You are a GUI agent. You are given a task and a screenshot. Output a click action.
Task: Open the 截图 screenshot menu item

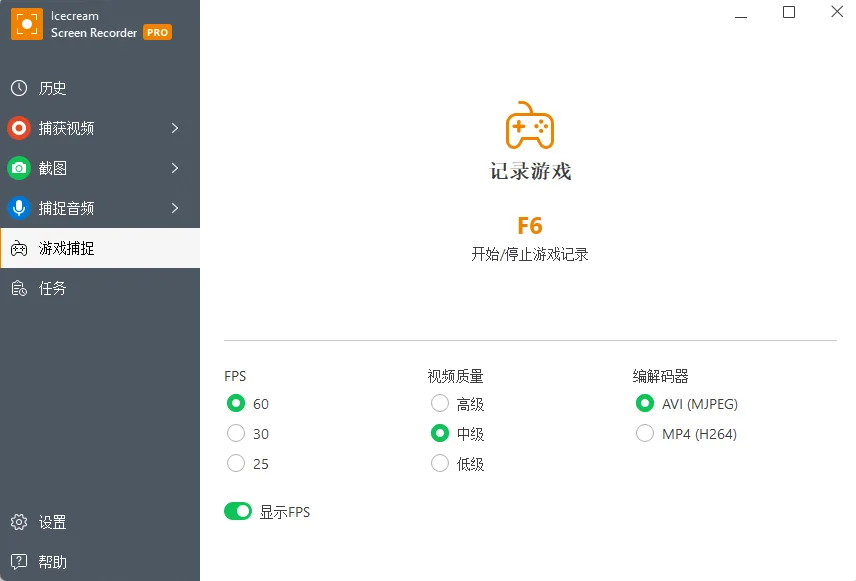click(x=100, y=168)
